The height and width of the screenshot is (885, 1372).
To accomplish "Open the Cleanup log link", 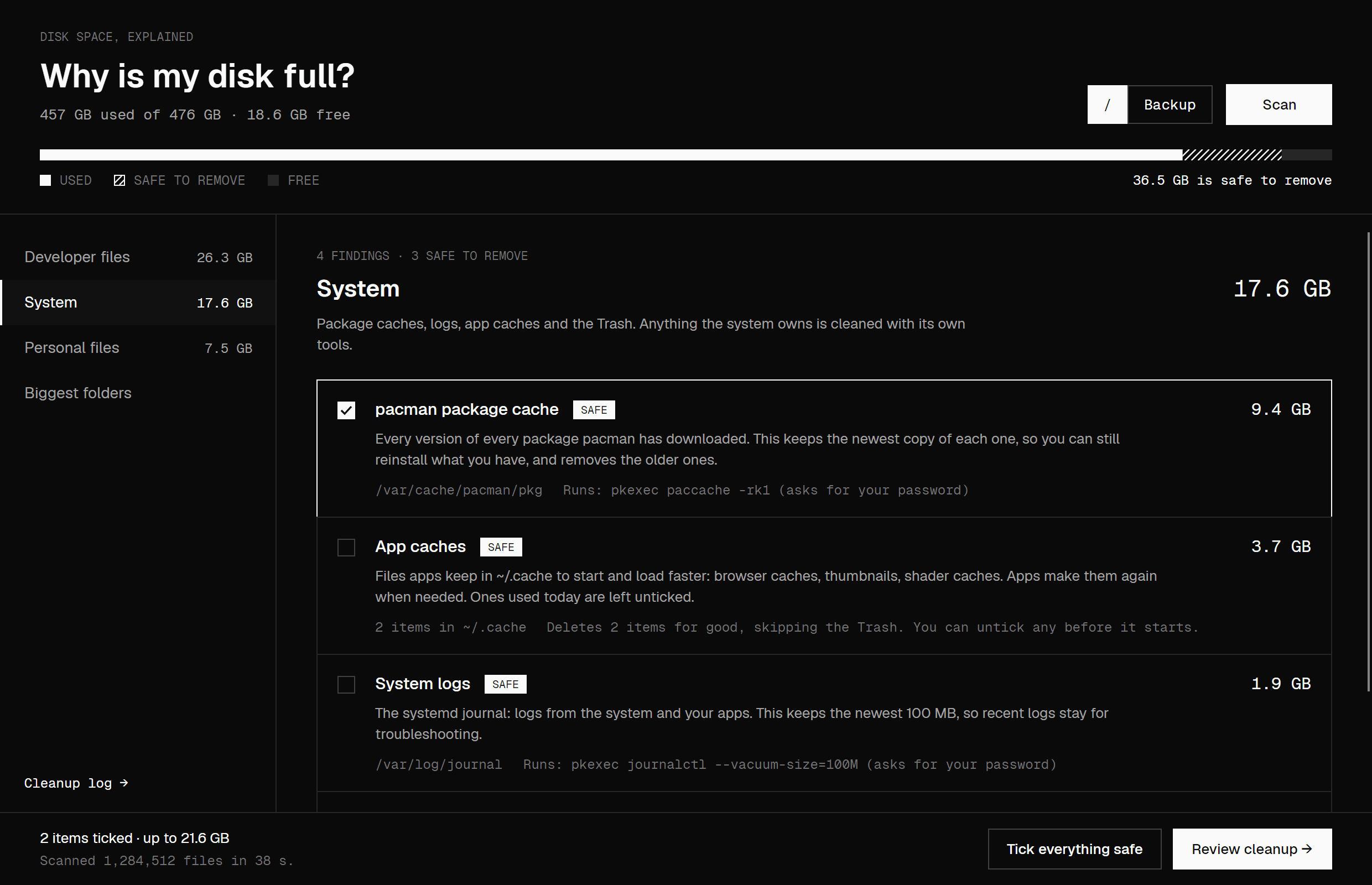I will click(76, 783).
